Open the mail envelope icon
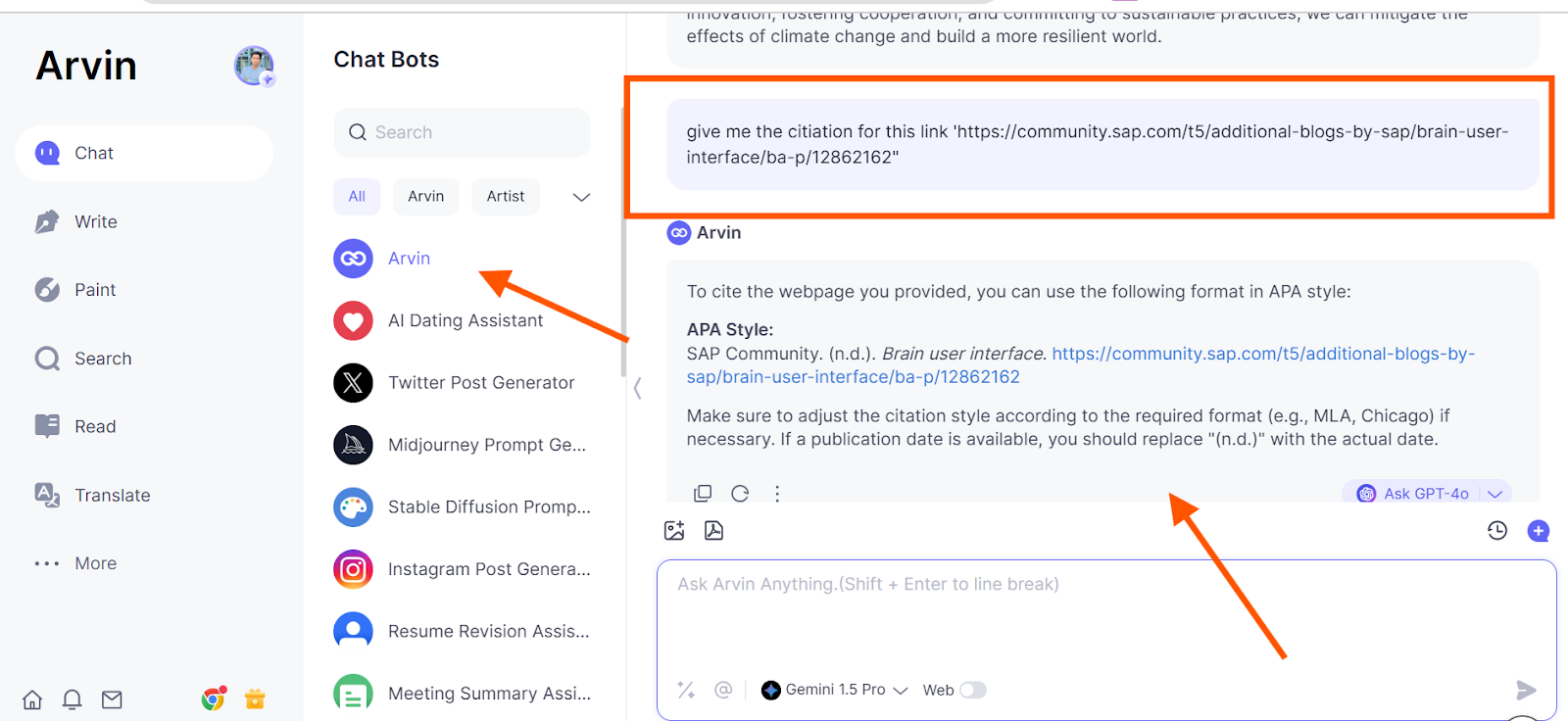 112,699
